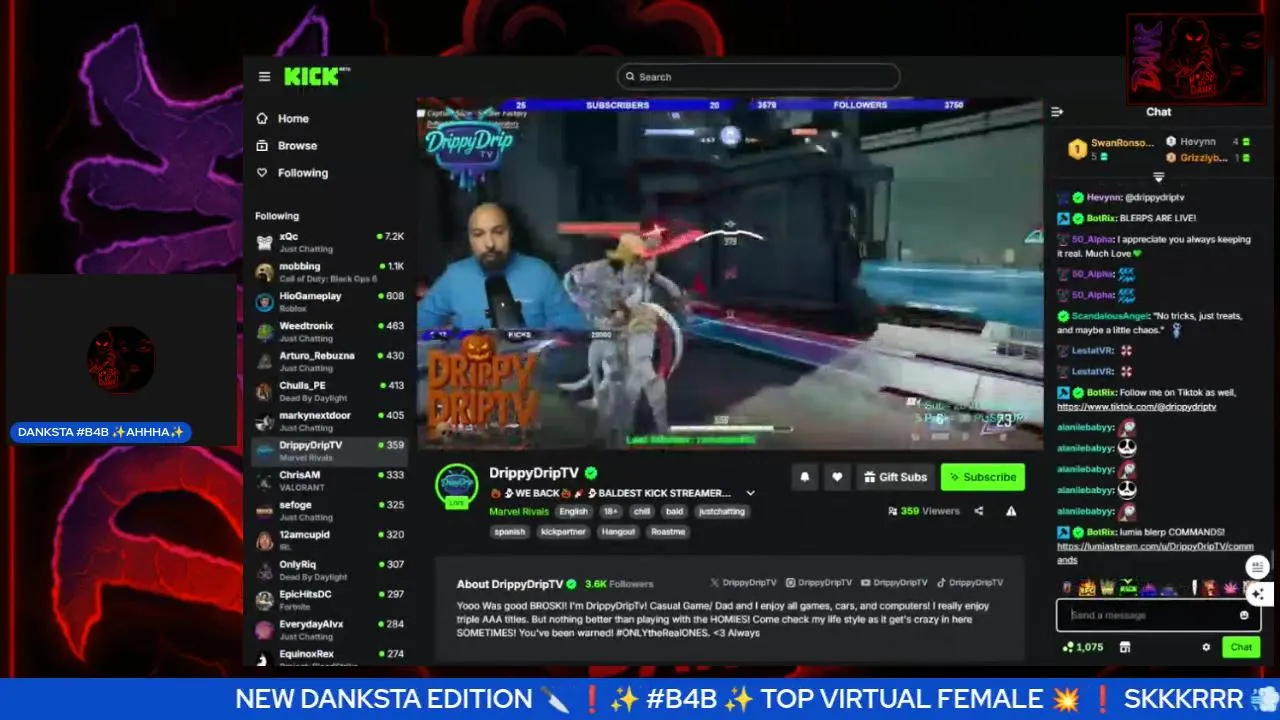The width and height of the screenshot is (1280, 720).
Task: Select the kickpartner tag
Action: click(x=562, y=532)
